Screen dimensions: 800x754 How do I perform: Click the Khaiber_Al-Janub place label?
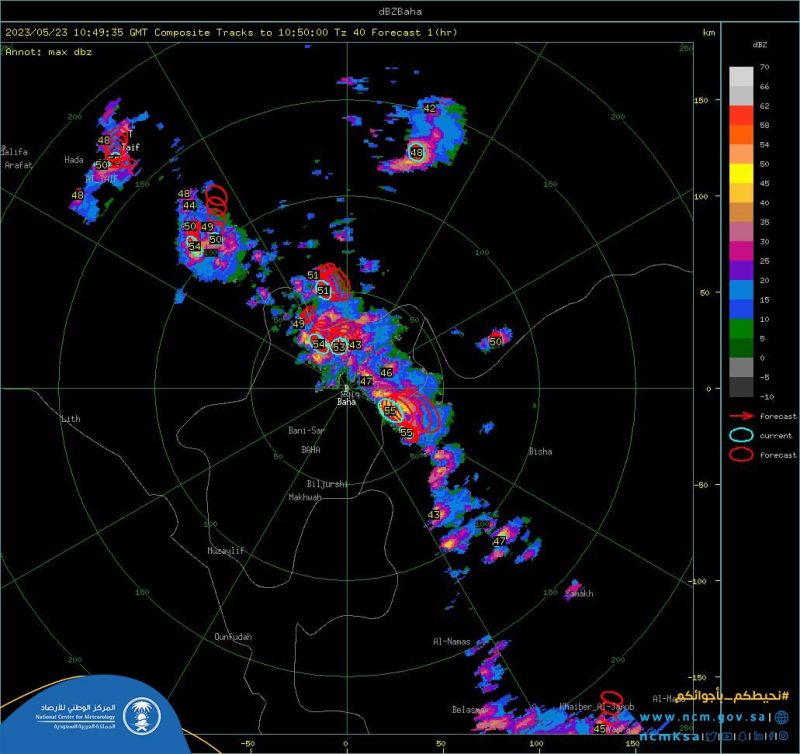tap(597, 707)
